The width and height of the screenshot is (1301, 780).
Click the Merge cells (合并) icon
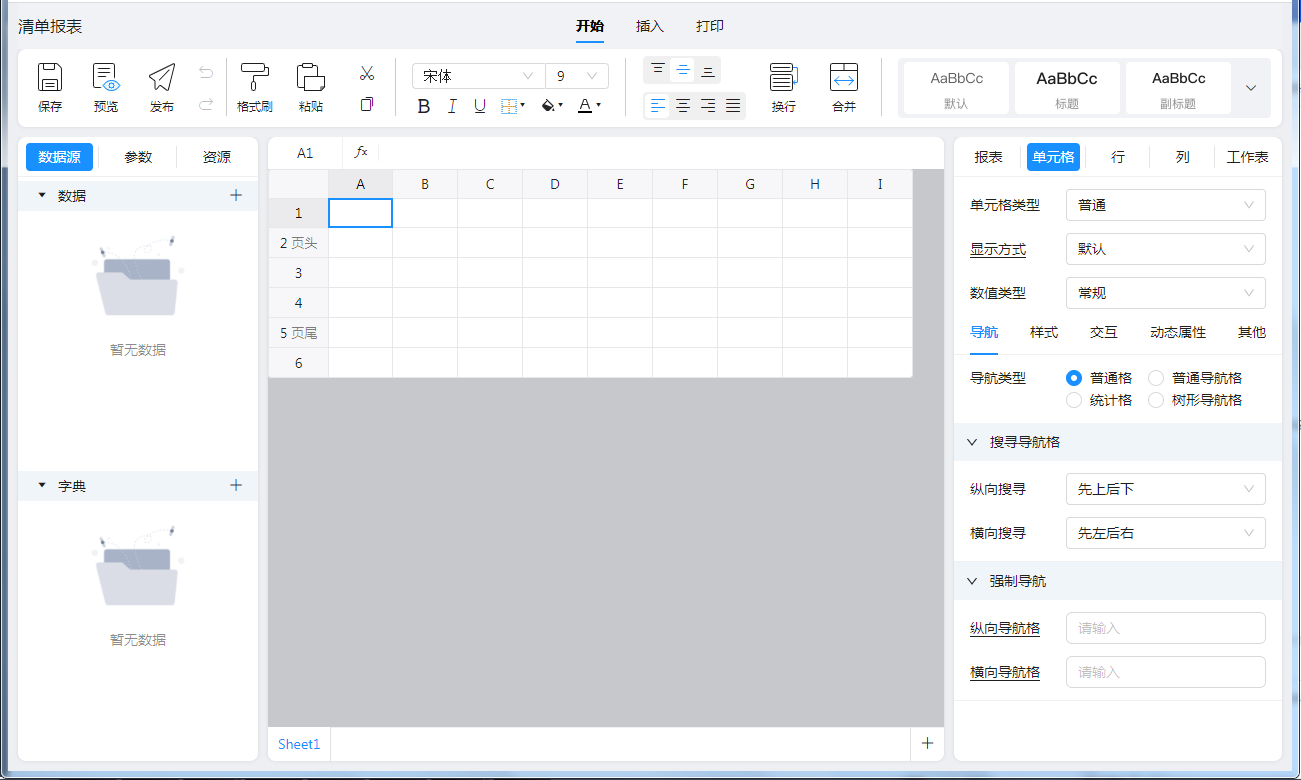pyautogui.click(x=844, y=78)
